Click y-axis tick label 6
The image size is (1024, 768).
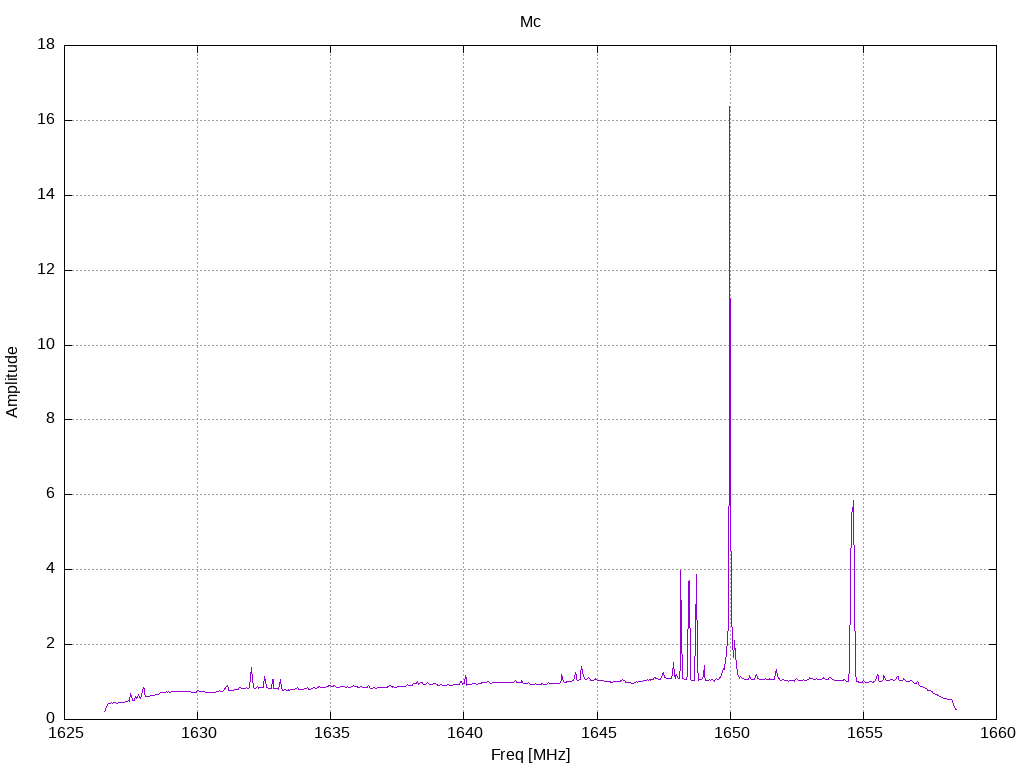tap(50, 494)
